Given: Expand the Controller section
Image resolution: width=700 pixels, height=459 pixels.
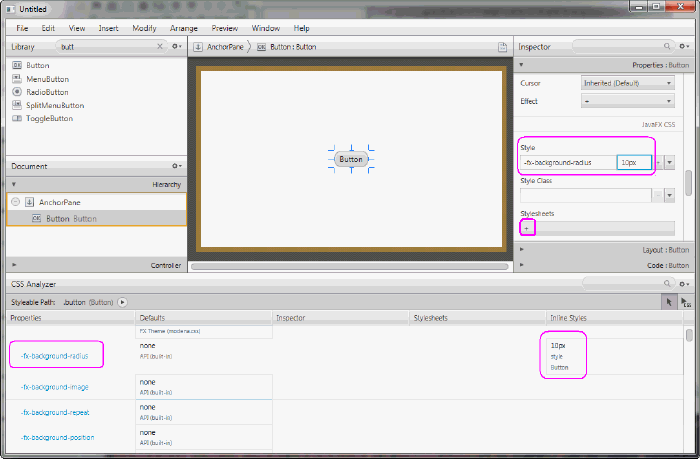Looking at the screenshot, I should 14,265.
